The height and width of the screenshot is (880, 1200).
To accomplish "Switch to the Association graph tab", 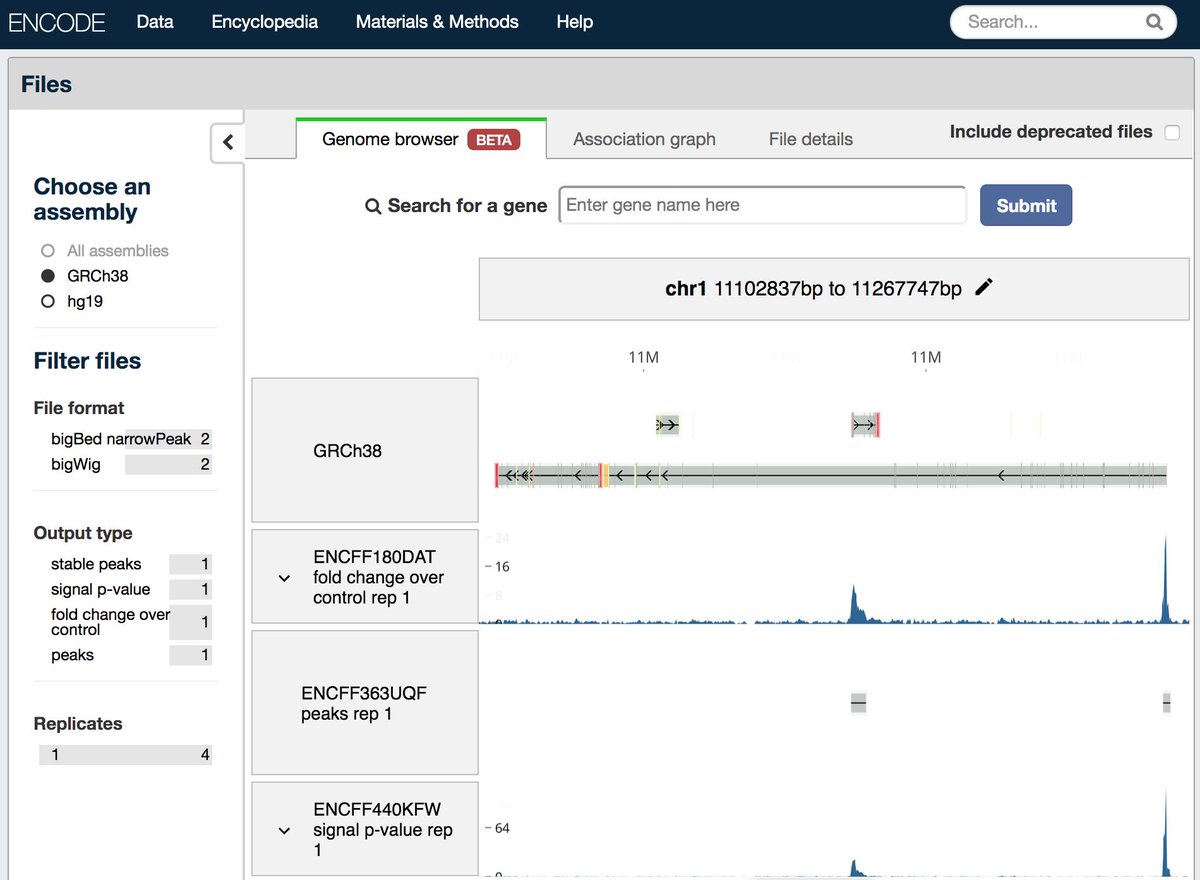I will pyautogui.click(x=644, y=139).
